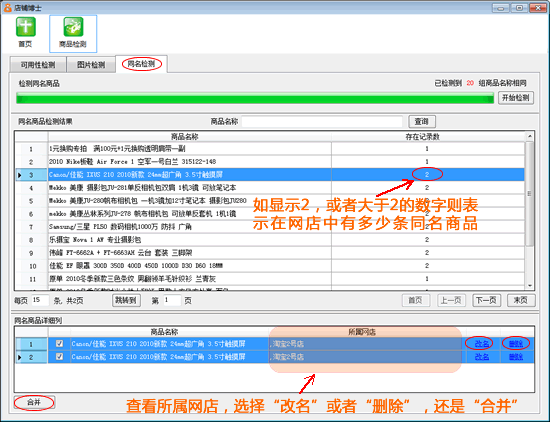Image resolution: width=550 pixels, height=422 pixels.
Task: Switch to the 图片检测 tab
Action: click(91, 65)
